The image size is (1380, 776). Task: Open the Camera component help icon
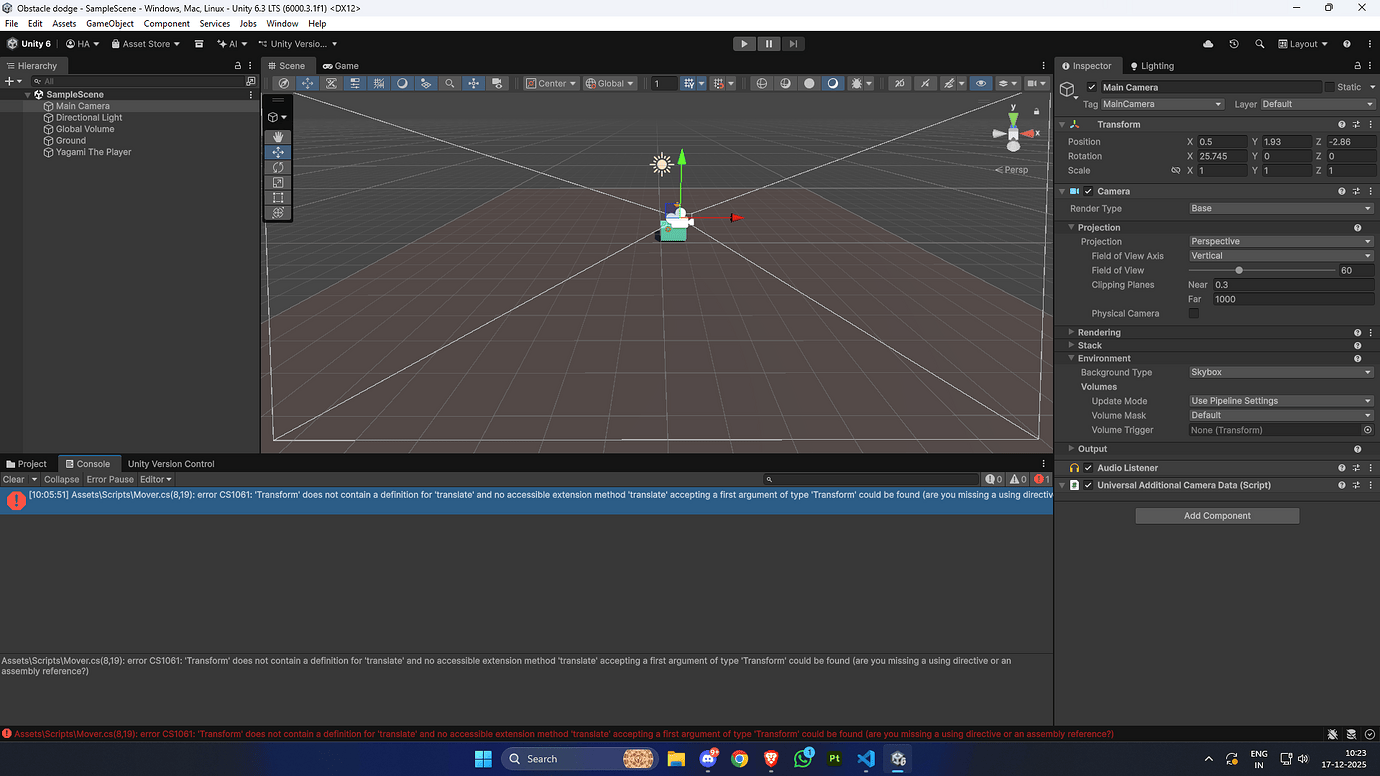click(x=1342, y=191)
